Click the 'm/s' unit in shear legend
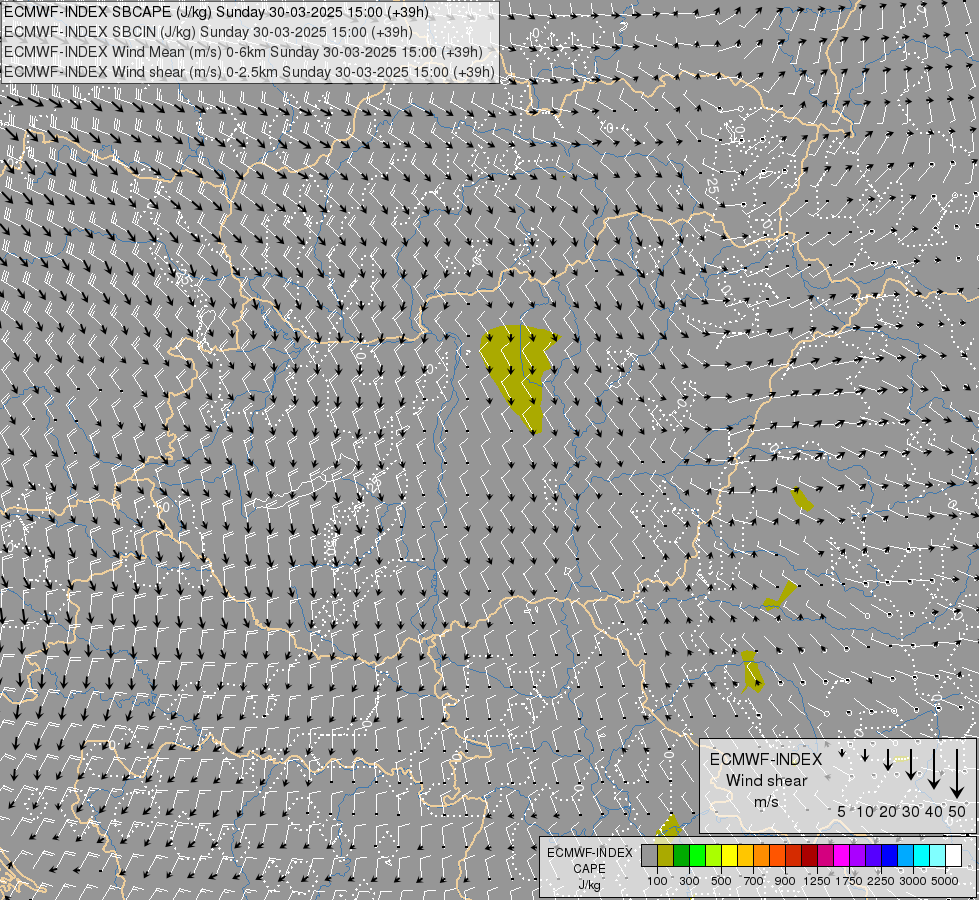The width and height of the screenshot is (979, 900). tap(766, 802)
